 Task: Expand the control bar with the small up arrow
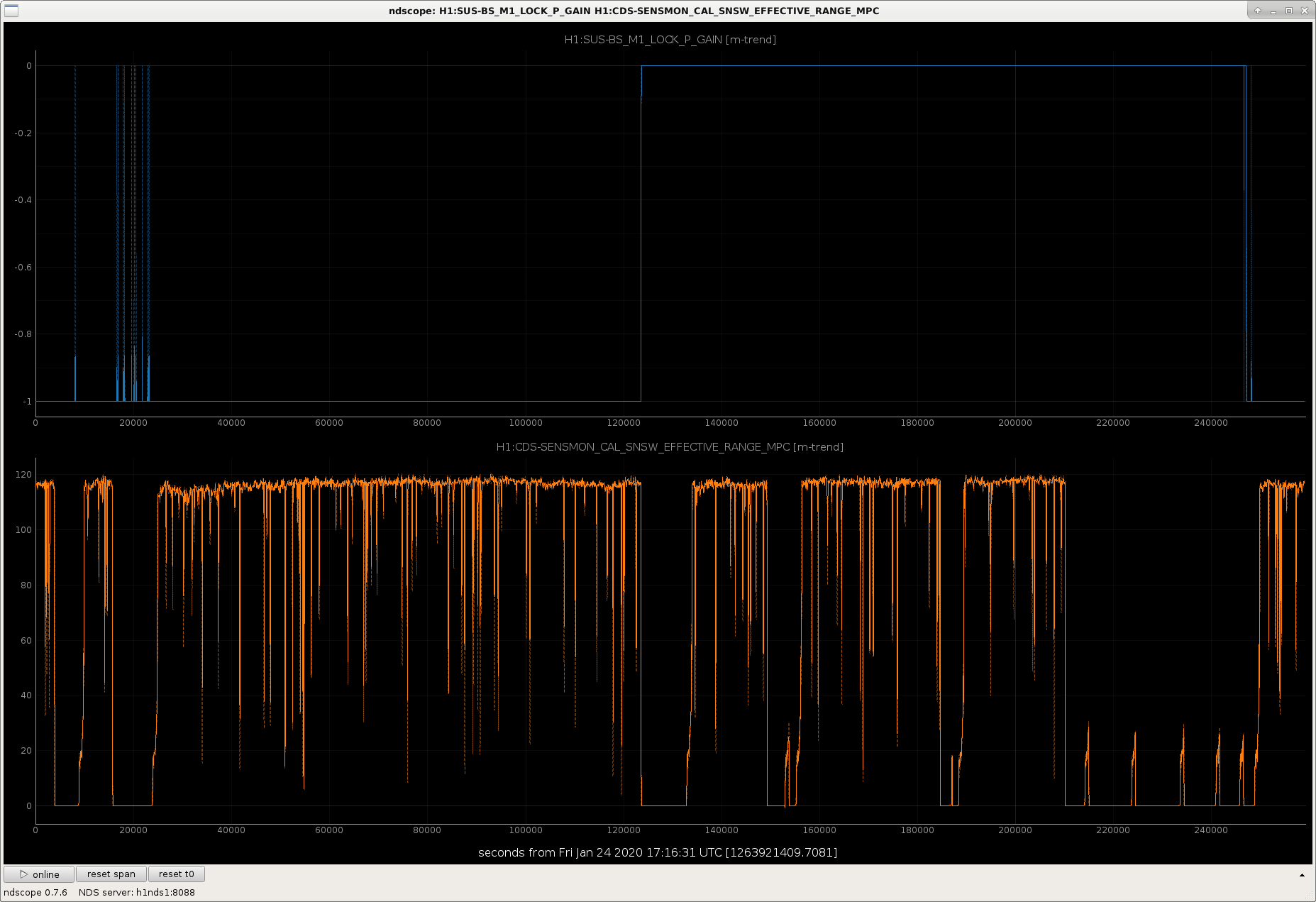(1302, 875)
